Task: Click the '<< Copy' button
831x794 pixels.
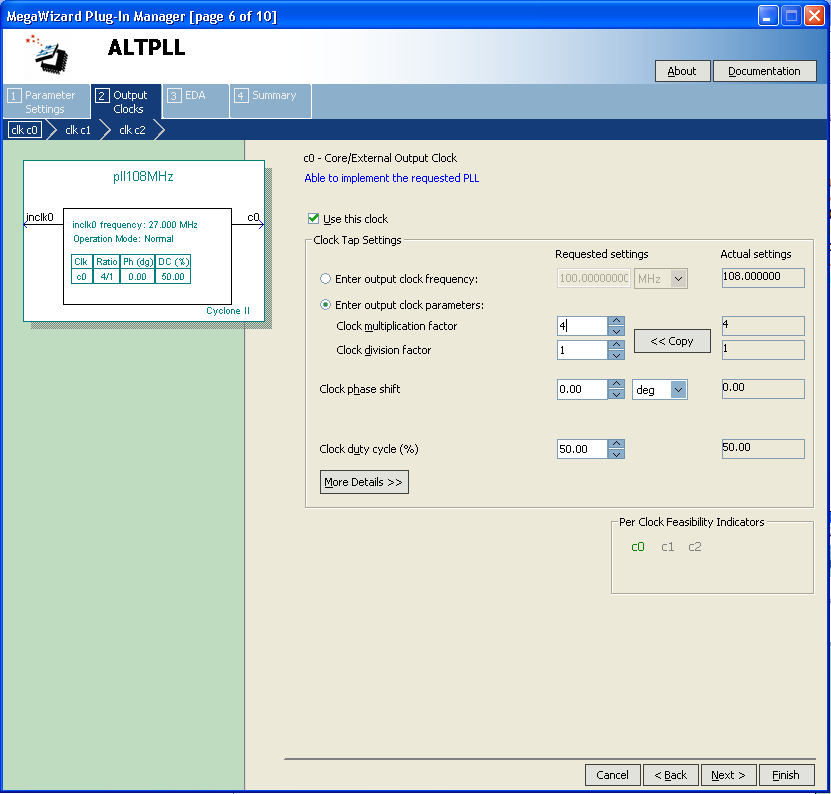Action: click(x=671, y=341)
